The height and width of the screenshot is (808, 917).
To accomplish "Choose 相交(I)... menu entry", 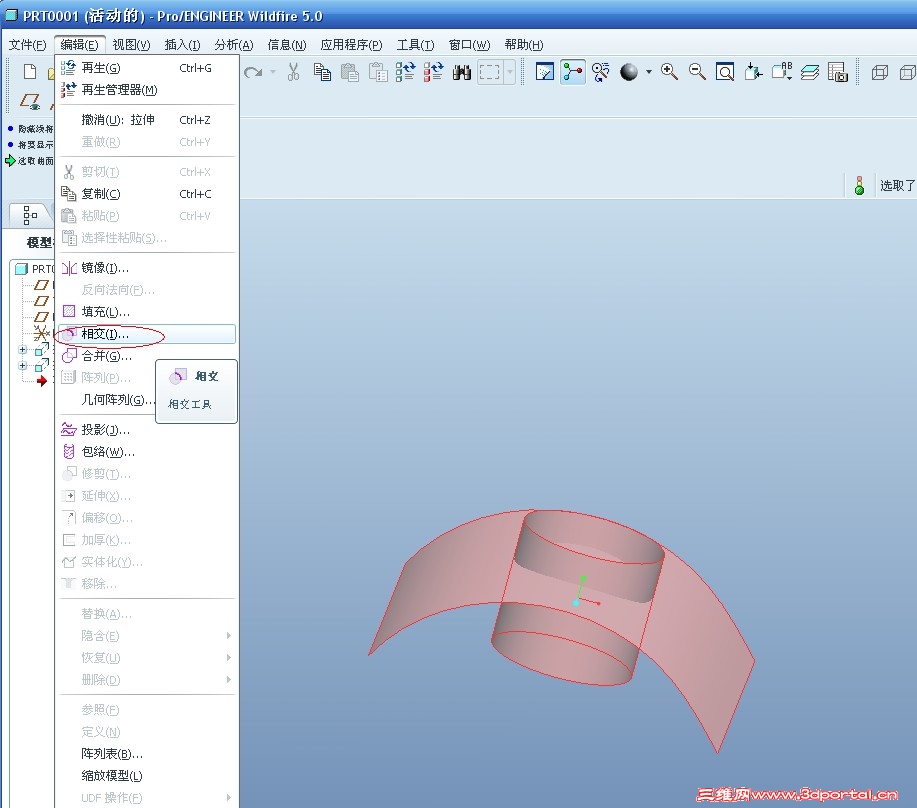I will pos(147,334).
